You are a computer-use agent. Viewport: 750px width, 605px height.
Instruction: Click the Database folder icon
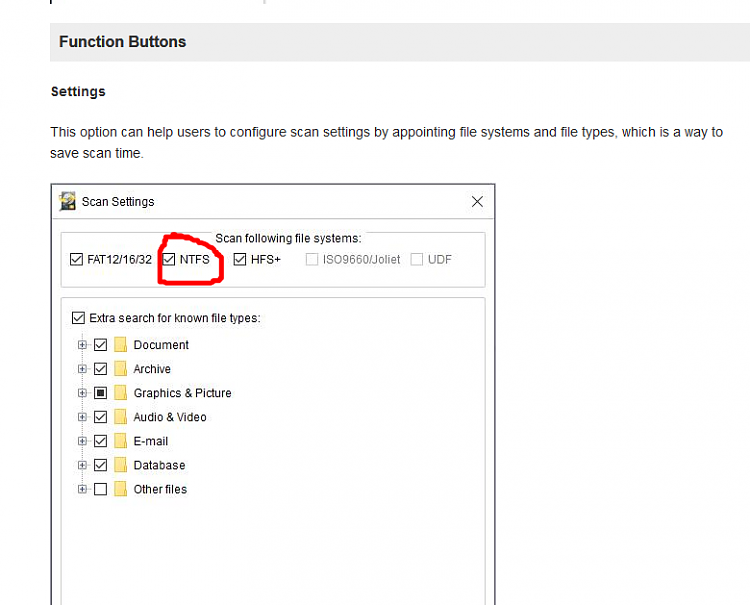tap(121, 464)
